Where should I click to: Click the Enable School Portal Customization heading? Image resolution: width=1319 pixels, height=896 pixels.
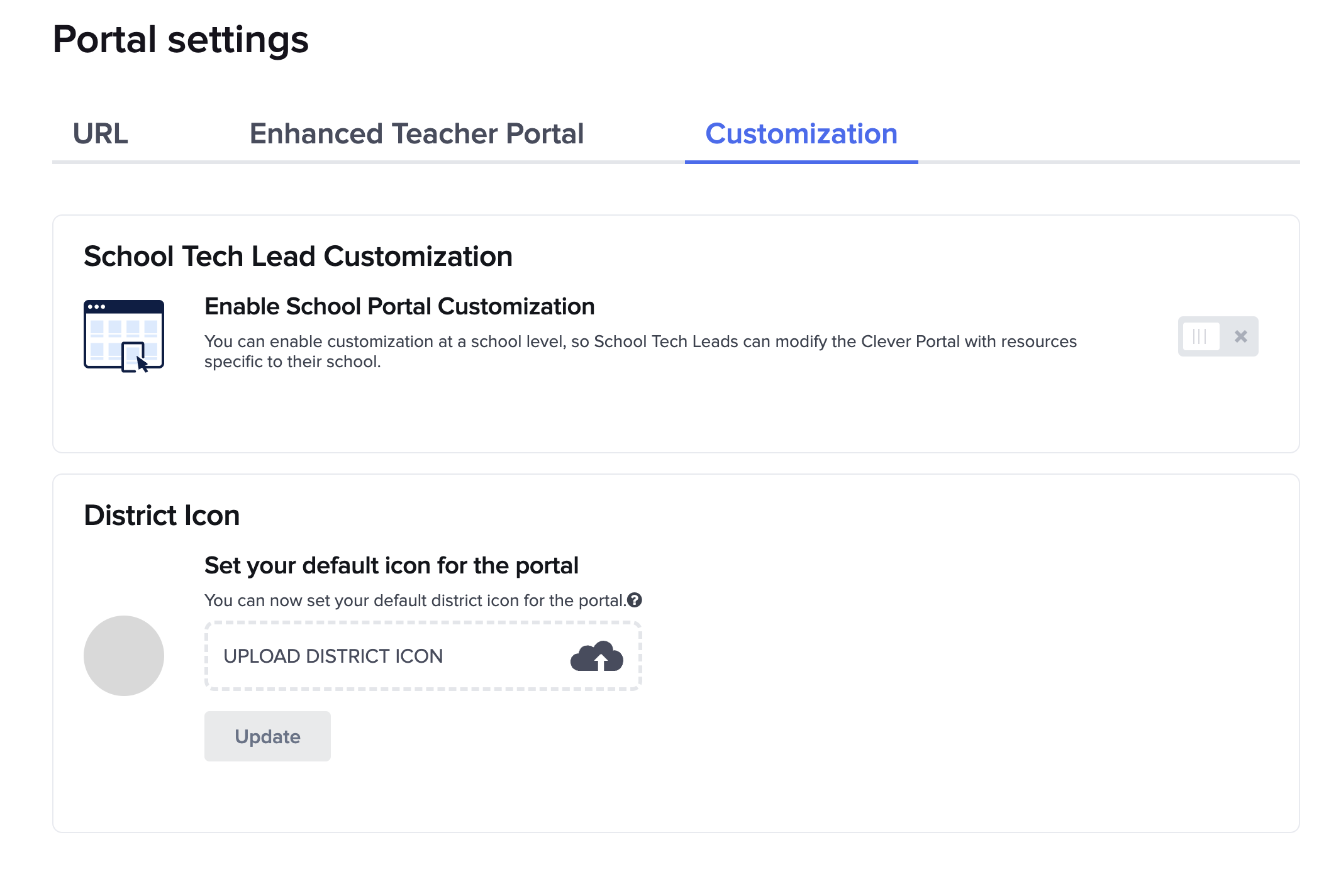click(x=399, y=306)
